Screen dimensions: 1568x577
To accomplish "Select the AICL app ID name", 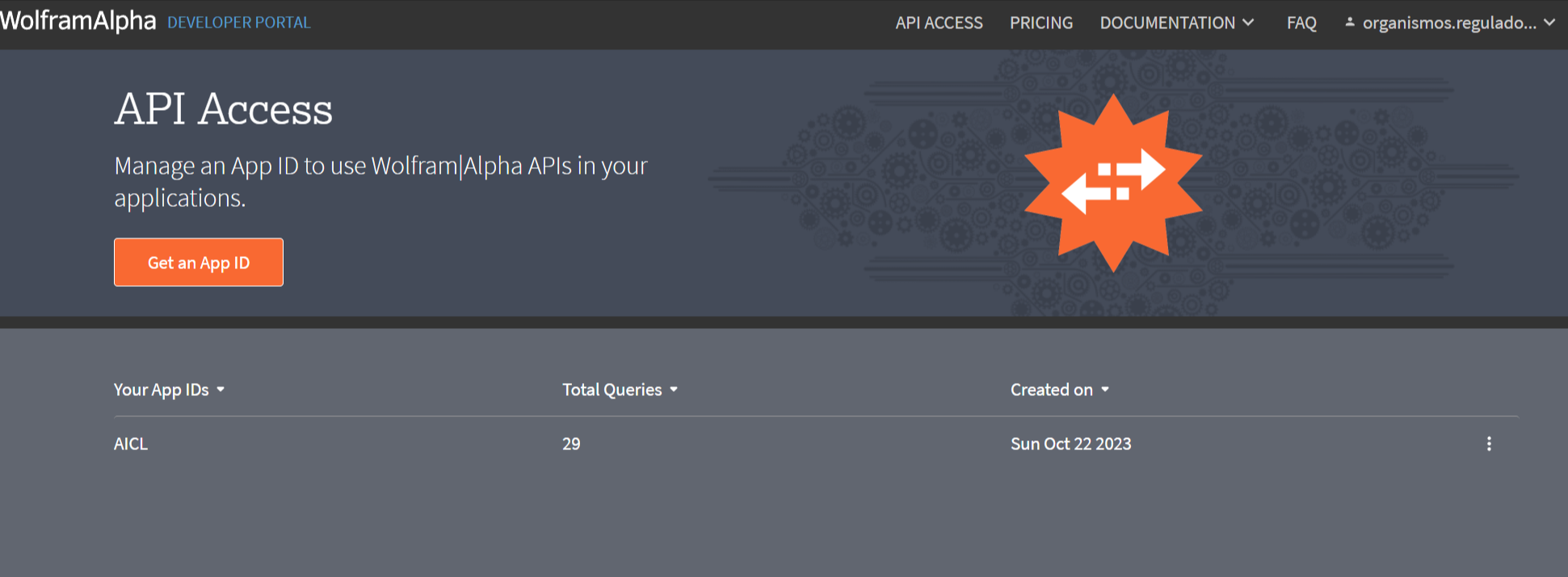I will [x=131, y=444].
